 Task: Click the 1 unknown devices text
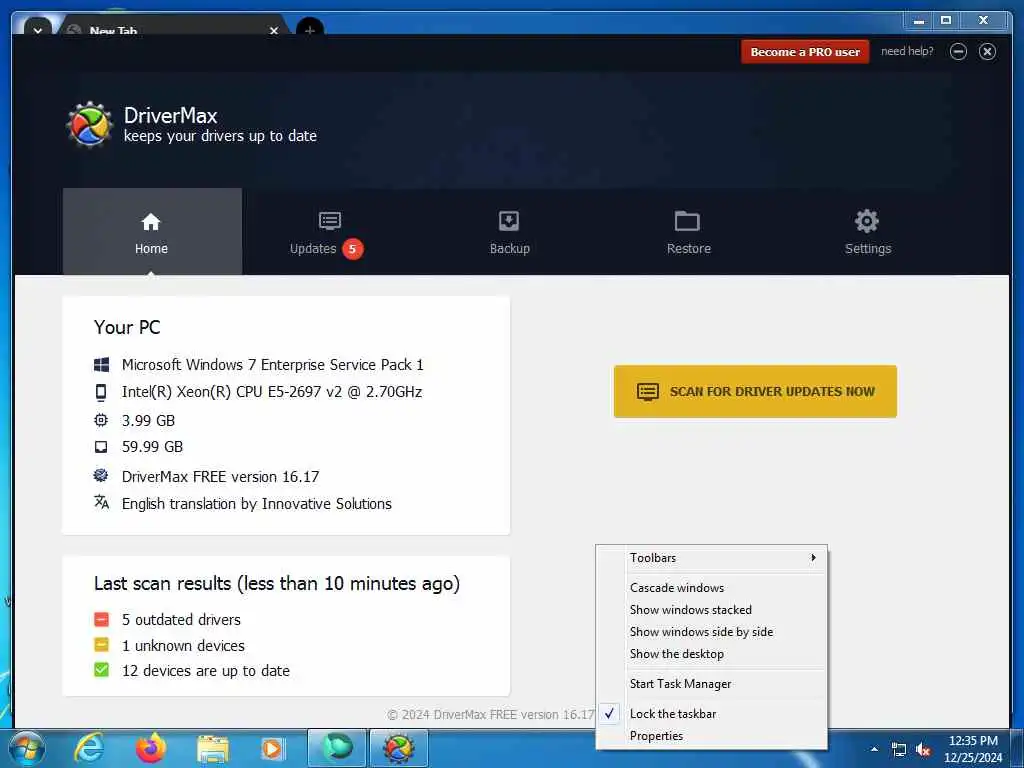coord(183,645)
